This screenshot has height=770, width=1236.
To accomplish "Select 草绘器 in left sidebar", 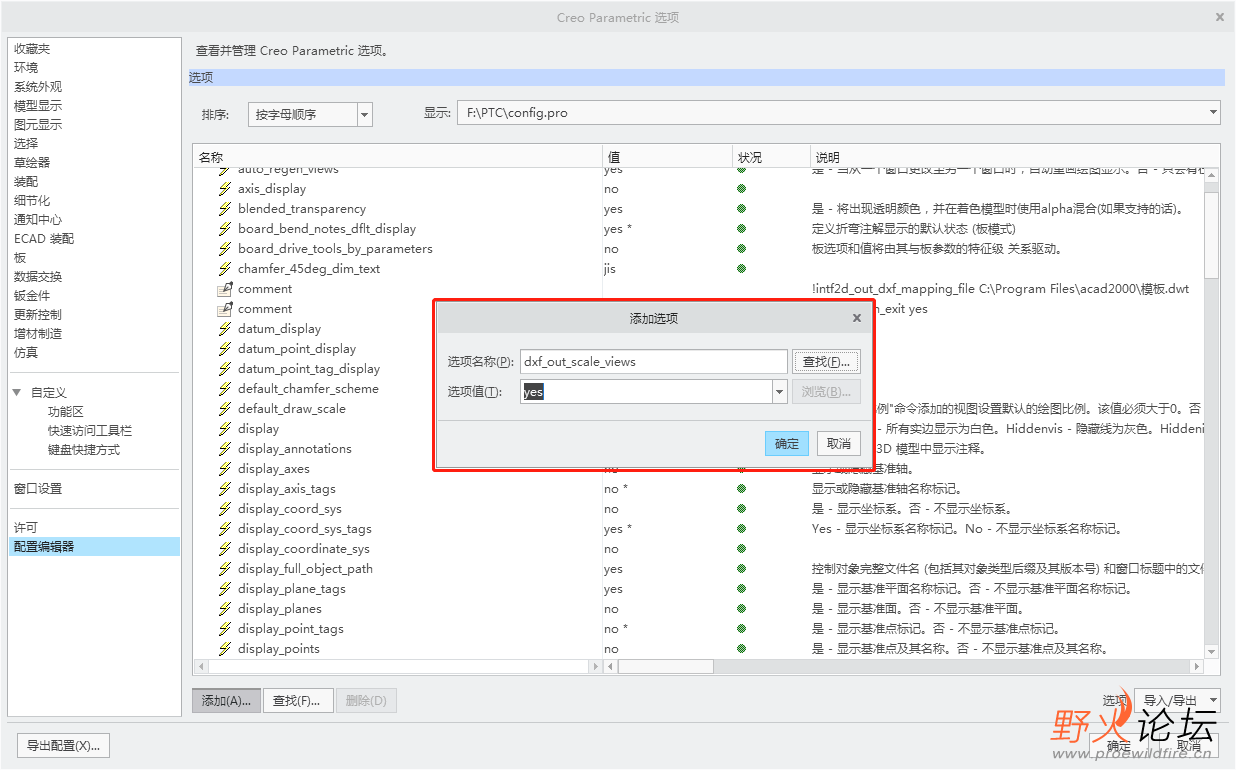I will pyautogui.click(x=32, y=163).
